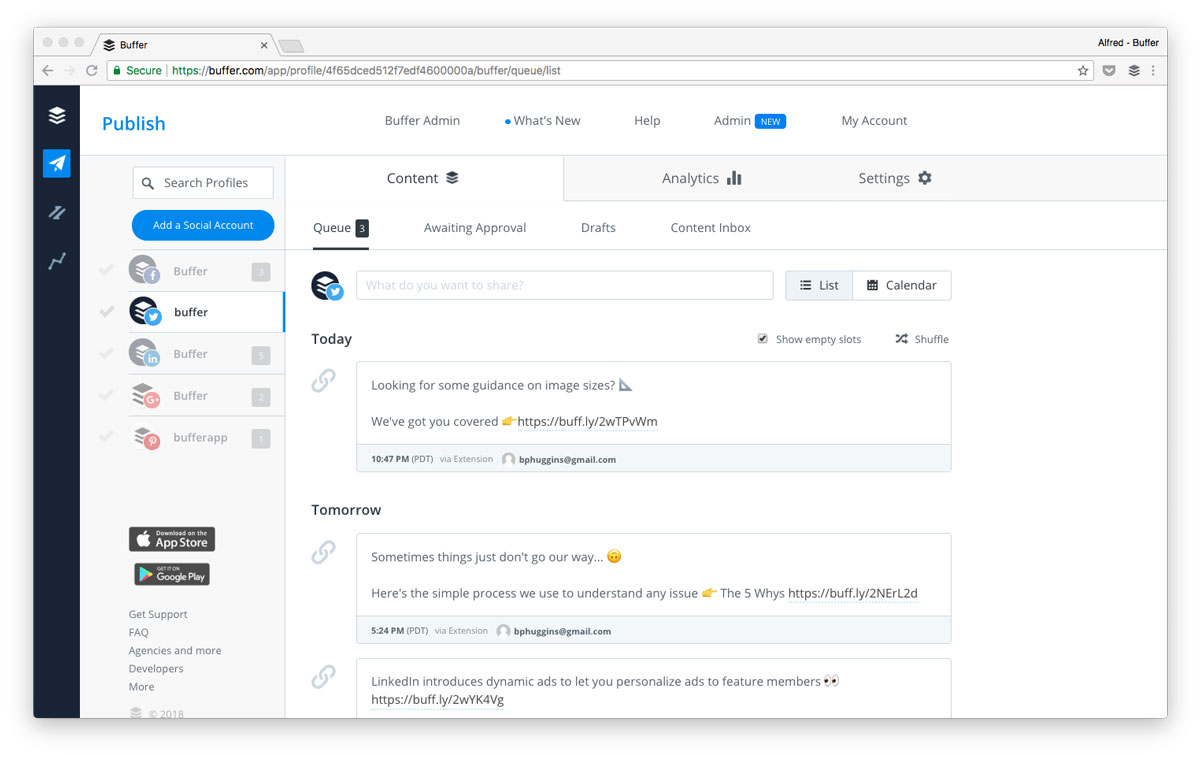The width and height of the screenshot is (1200, 757).
Task: Click the Download on the App Store badge
Action: coord(172,539)
